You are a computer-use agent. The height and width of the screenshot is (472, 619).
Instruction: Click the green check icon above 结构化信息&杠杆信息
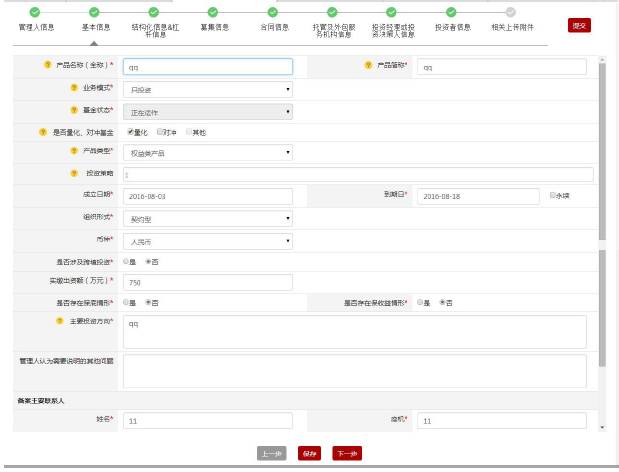[154, 12]
